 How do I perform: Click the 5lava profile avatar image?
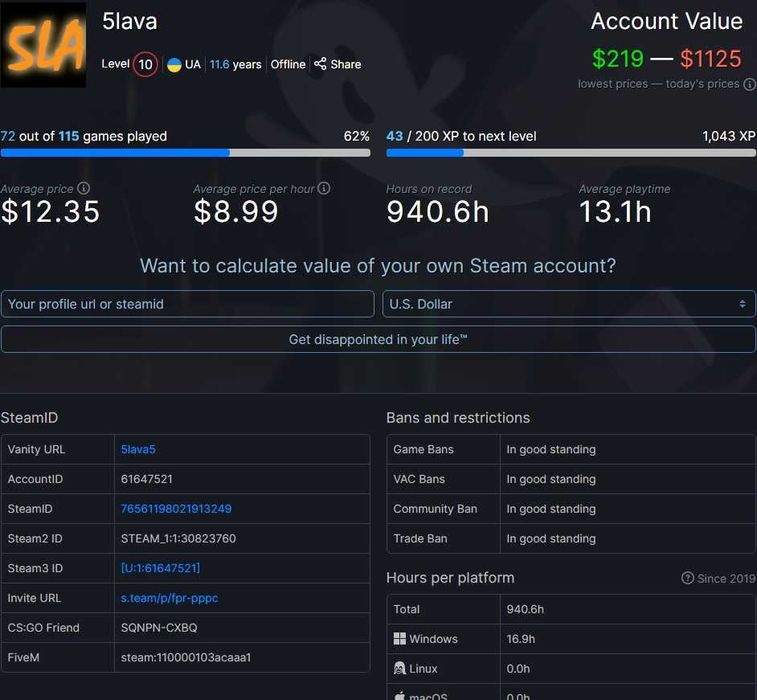(x=43, y=44)
